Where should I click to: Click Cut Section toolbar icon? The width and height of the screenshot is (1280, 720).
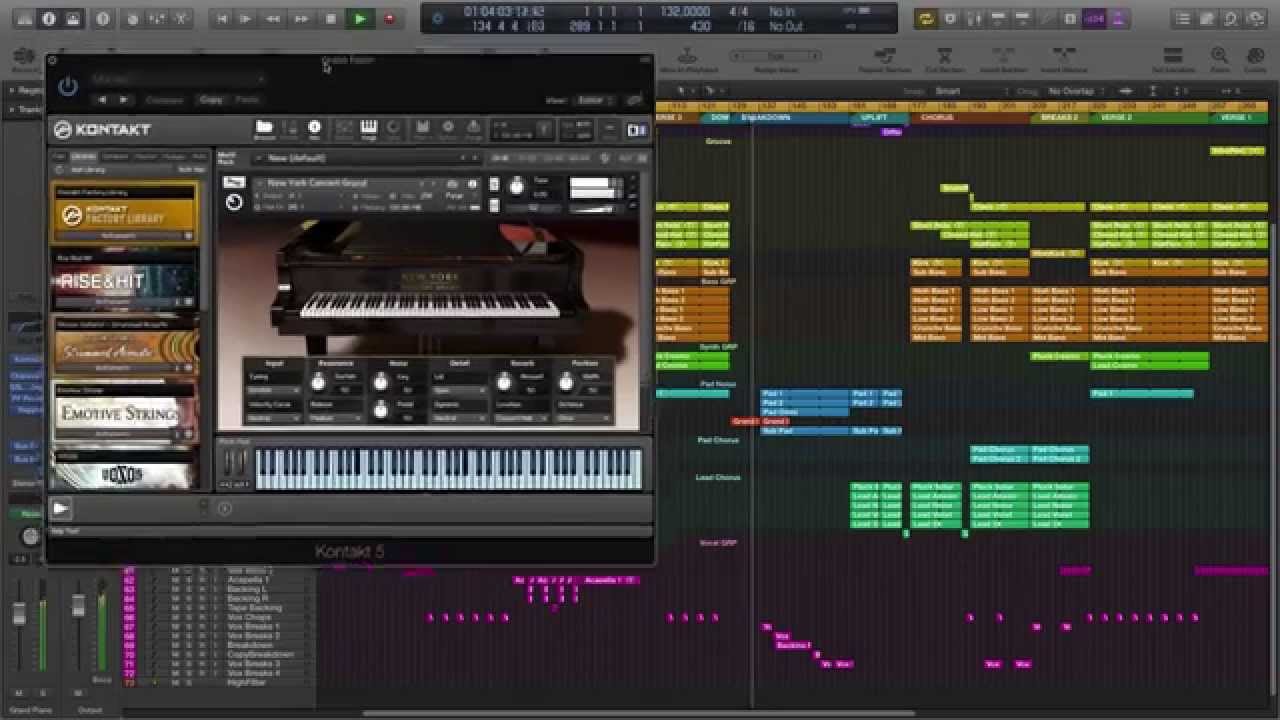pos(944,60)
